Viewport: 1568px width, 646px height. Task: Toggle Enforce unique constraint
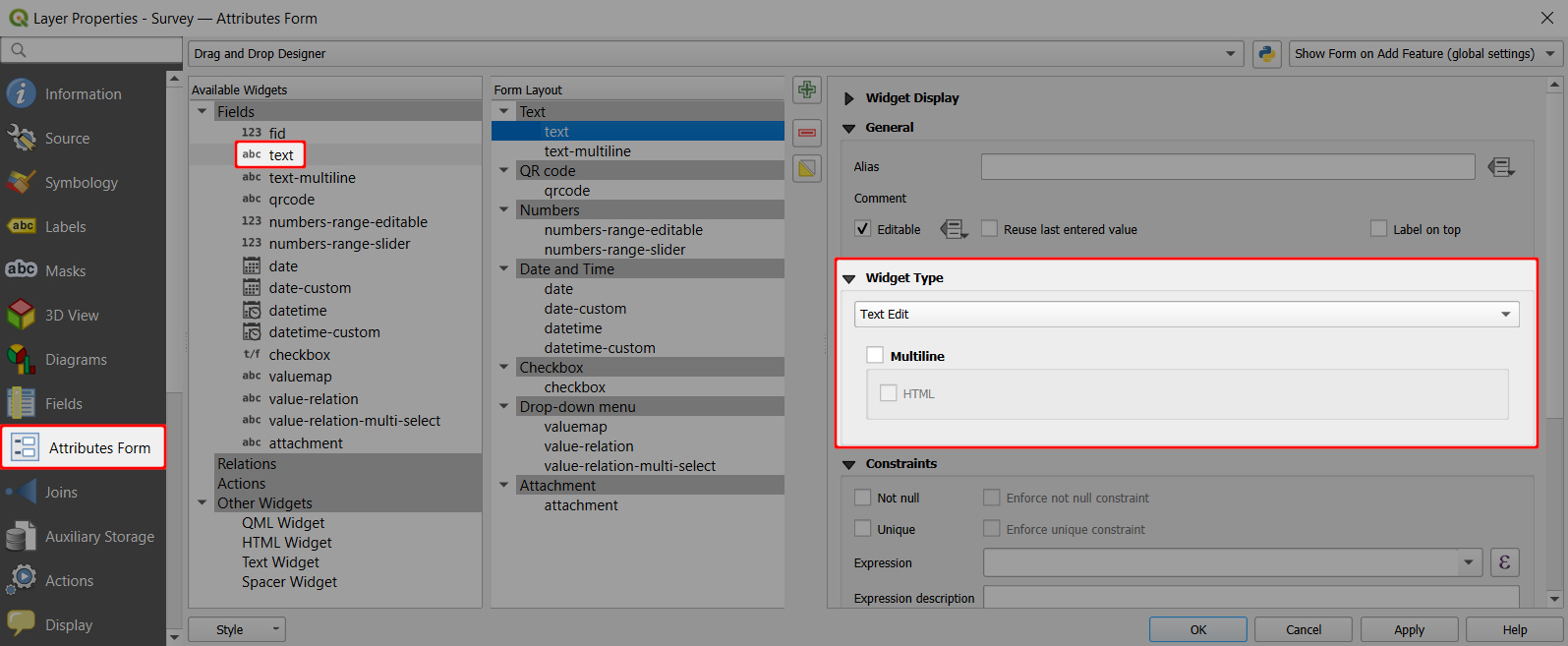[x=992, y=529]
